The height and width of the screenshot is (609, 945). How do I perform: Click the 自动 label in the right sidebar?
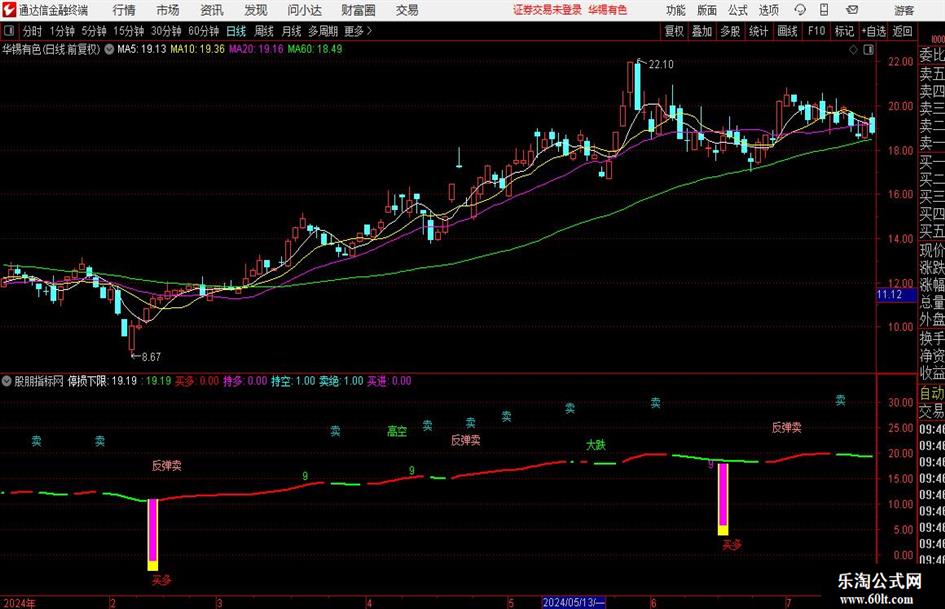pyautogui.click(x=932, y=393)
